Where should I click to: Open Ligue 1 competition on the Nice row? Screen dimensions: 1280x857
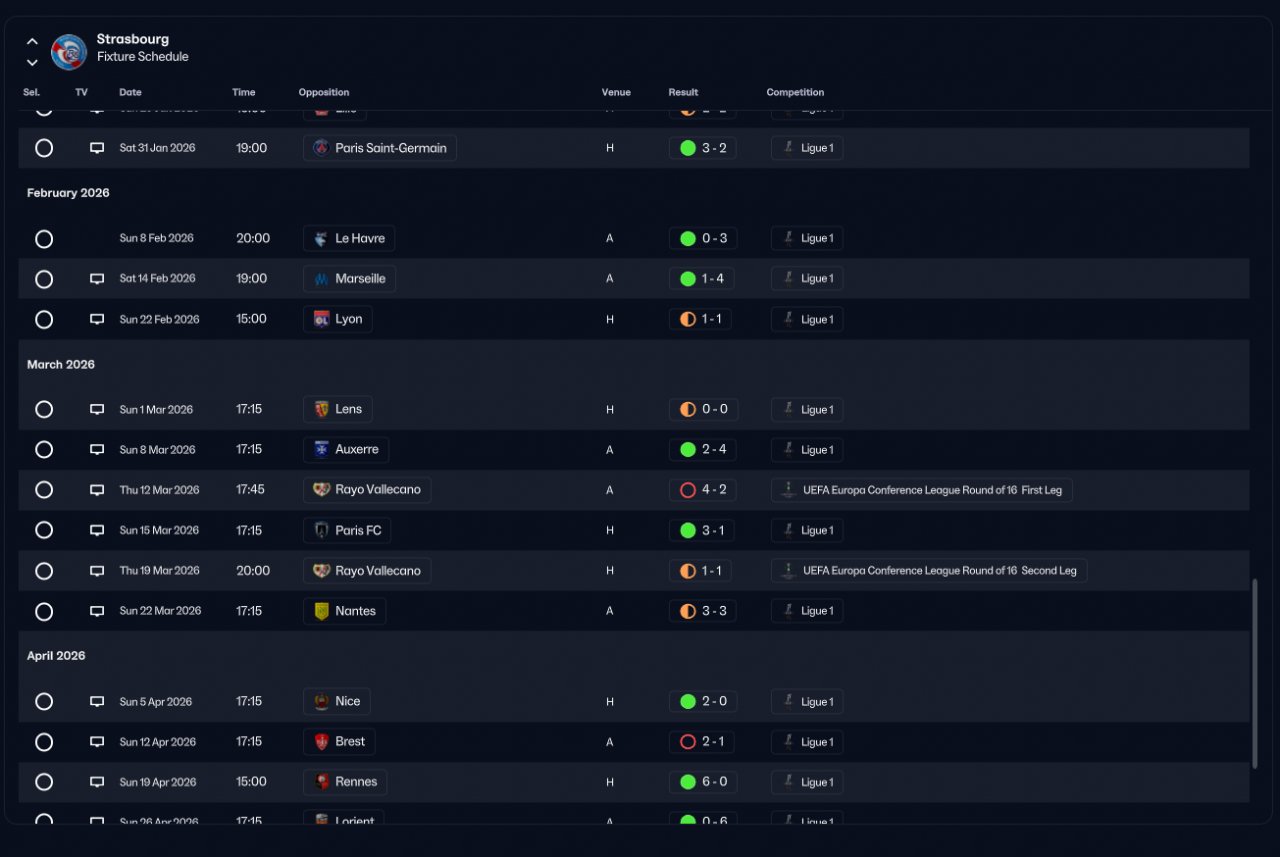(x=807, y=702)
